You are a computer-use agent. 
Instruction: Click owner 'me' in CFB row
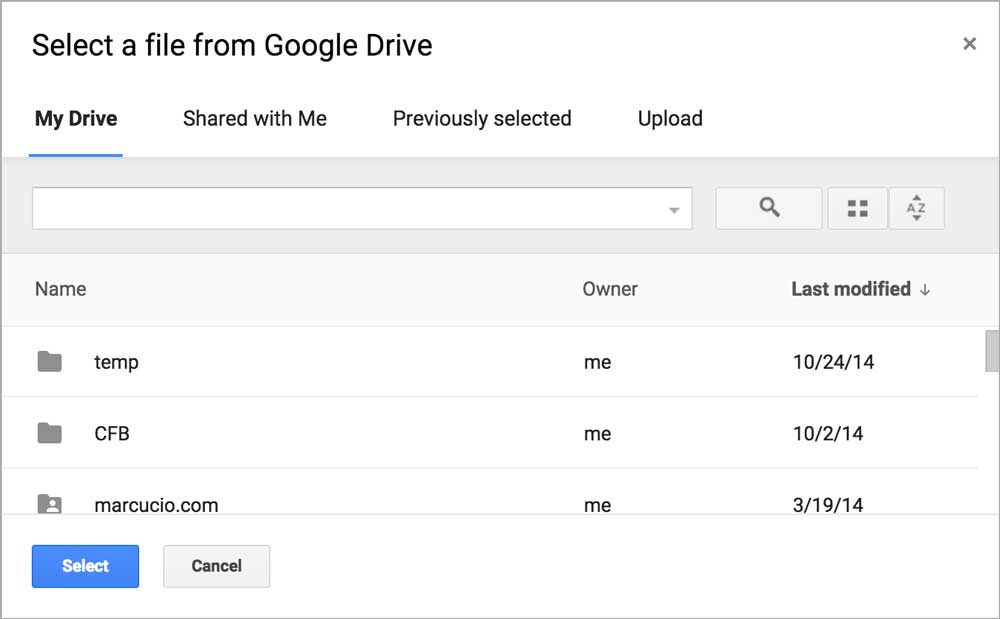(598, 434)
